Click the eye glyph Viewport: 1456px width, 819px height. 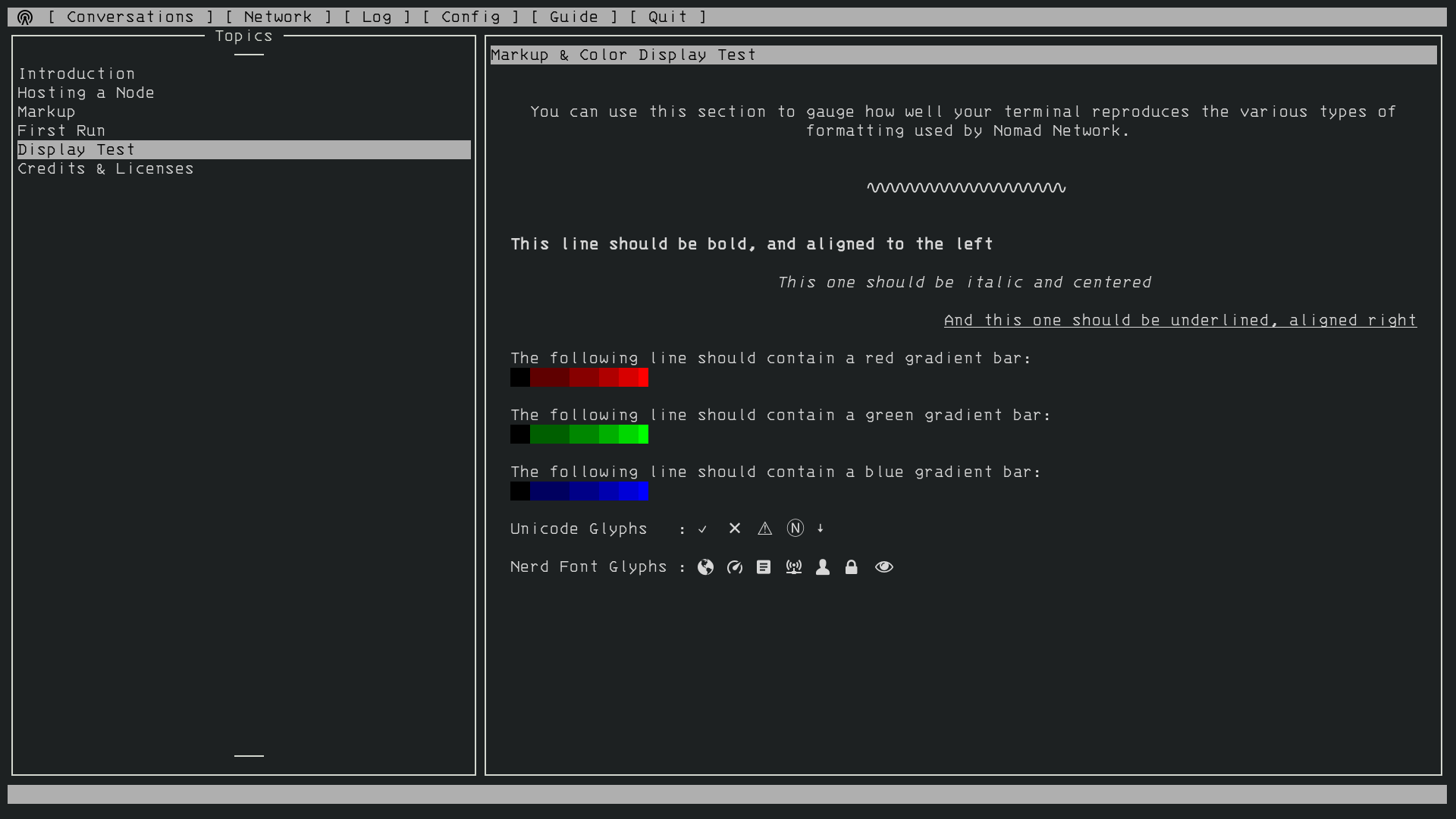[883, 567]
